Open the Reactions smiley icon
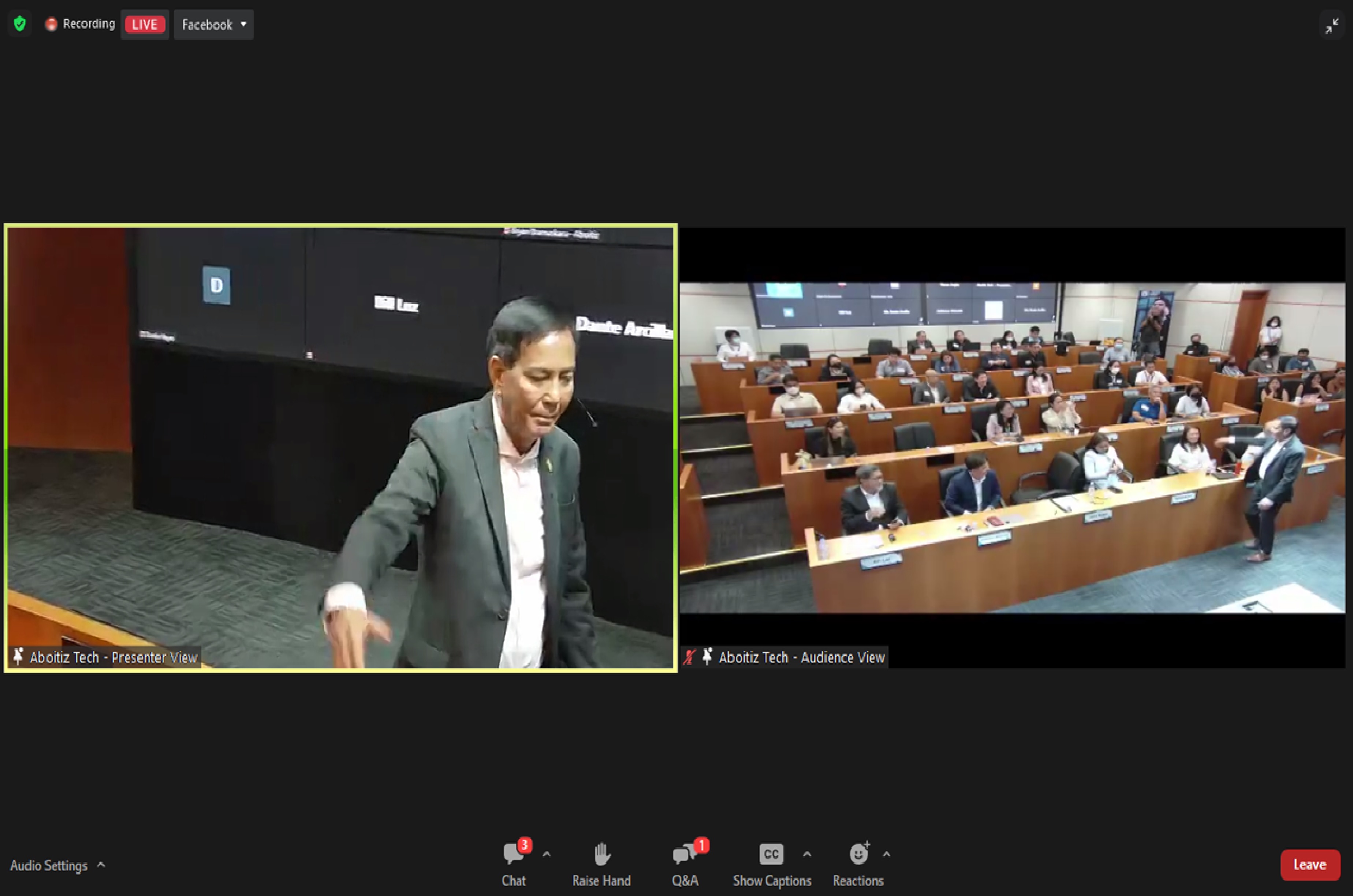 (x=858, y=854)
